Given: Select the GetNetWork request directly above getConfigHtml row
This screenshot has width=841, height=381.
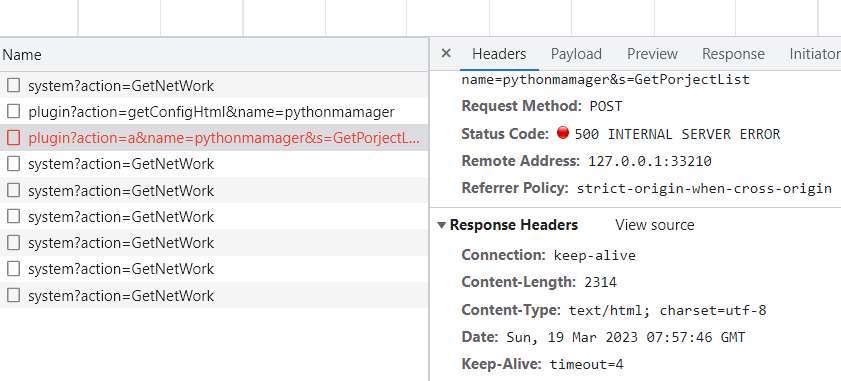Looking at the screenshot, I should pyautogui.click(x=213, y=85).
